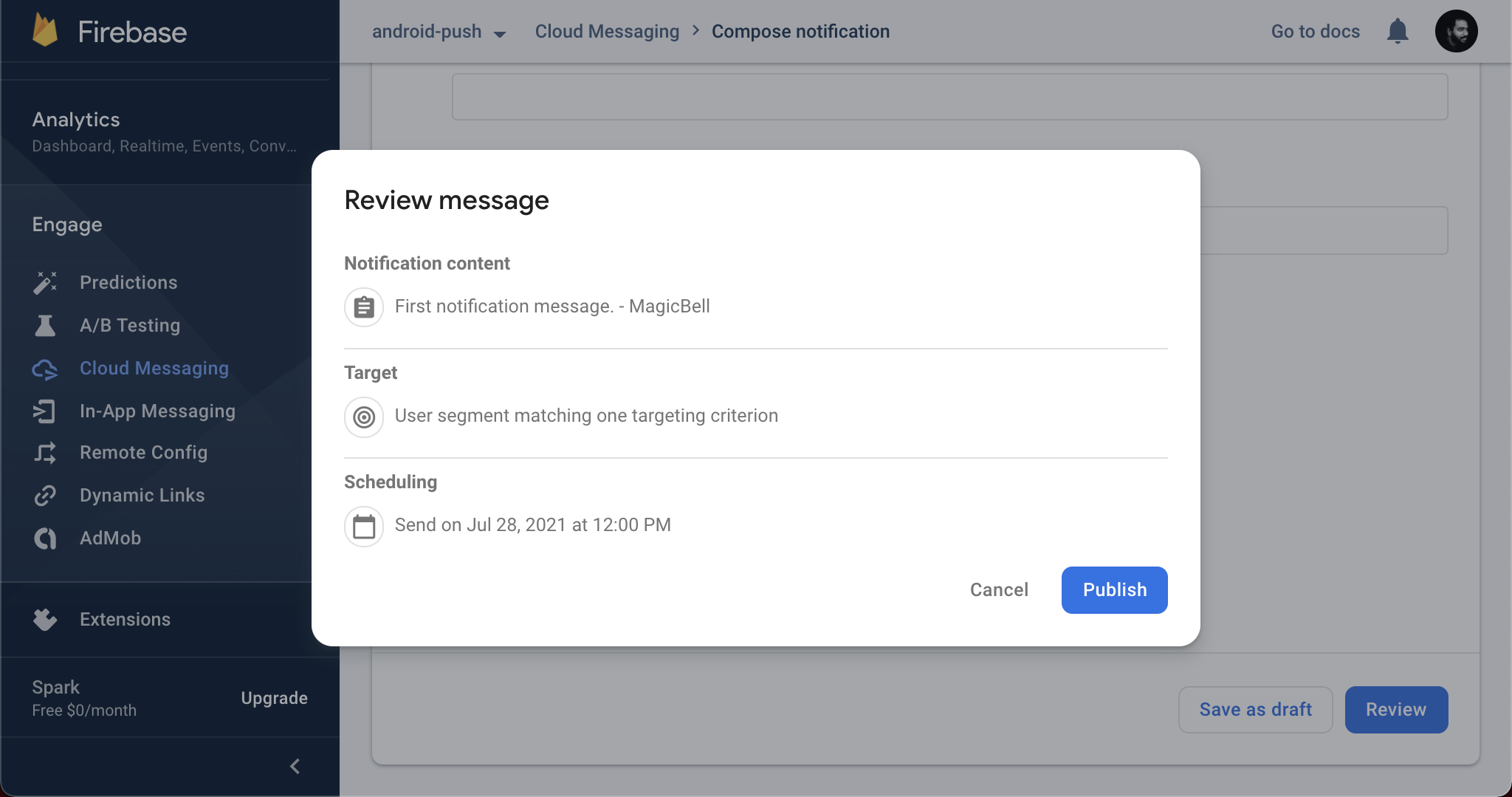Open Cloud Messaging from the breadcrumb

coord(607,31)
